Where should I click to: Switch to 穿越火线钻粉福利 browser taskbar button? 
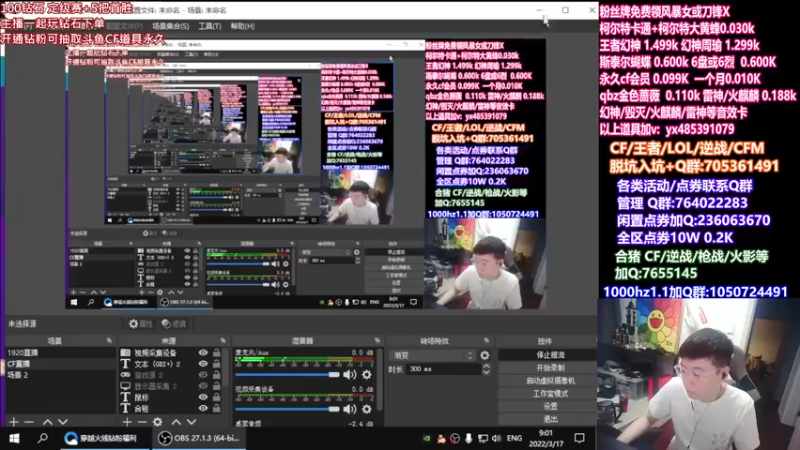click(x=104, y=438)
